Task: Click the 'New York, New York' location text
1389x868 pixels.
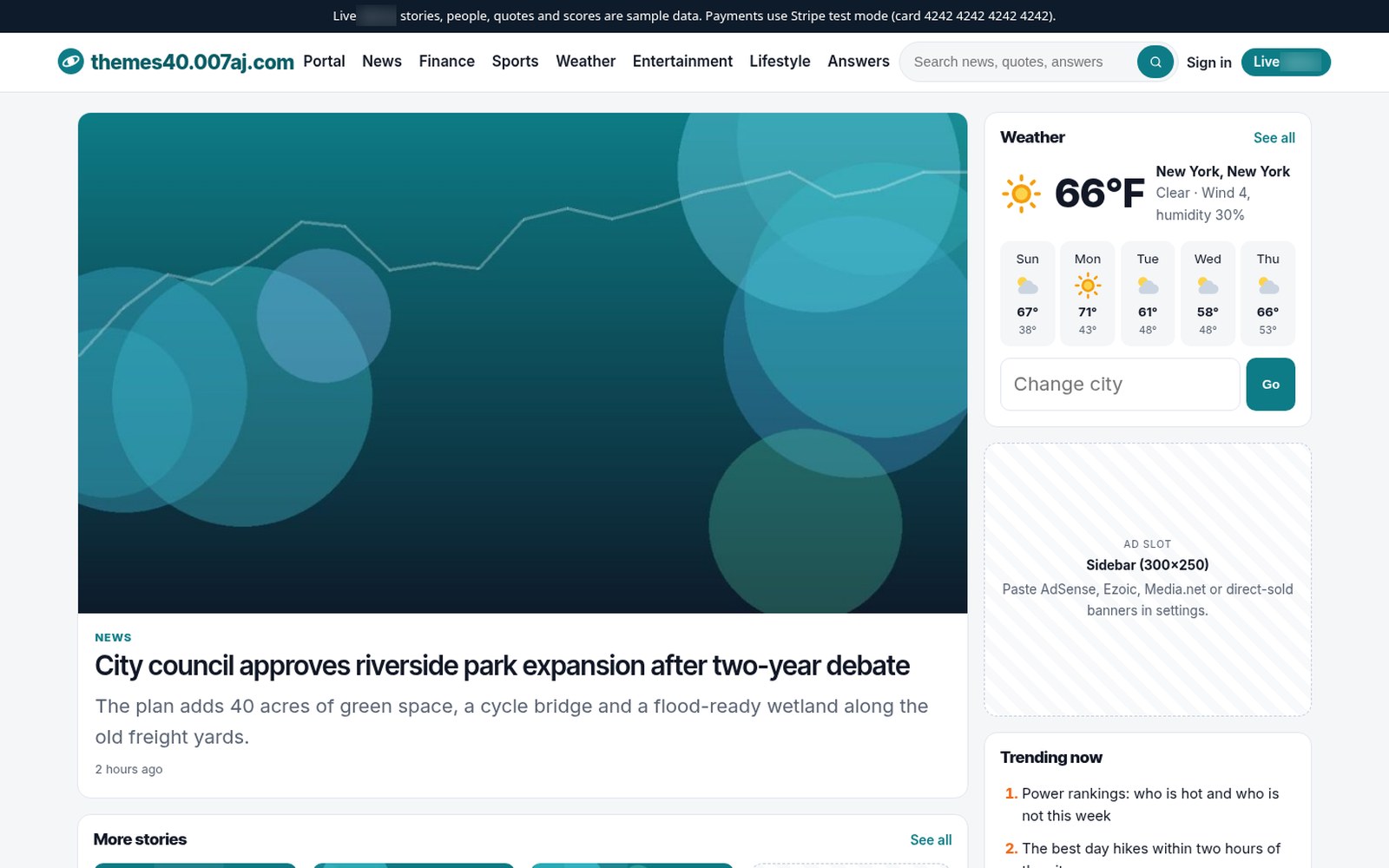Action: tap(1222, 172)
